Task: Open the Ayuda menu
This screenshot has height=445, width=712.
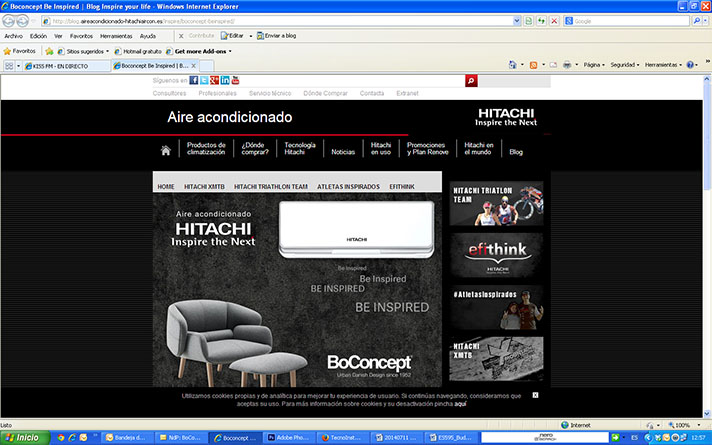Action: coord(148,36)
